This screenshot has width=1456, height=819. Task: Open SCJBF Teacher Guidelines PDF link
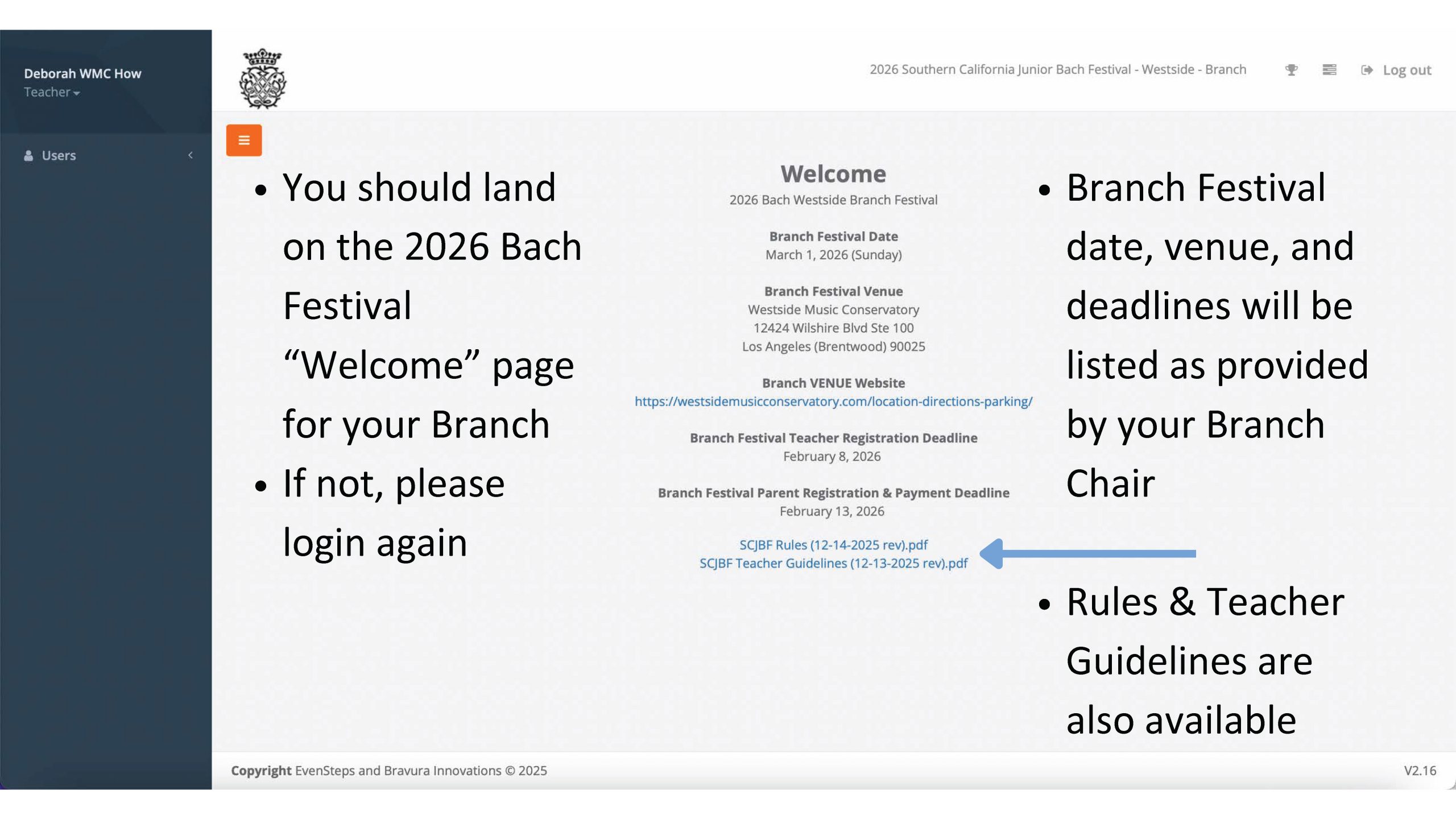point(833,563)
